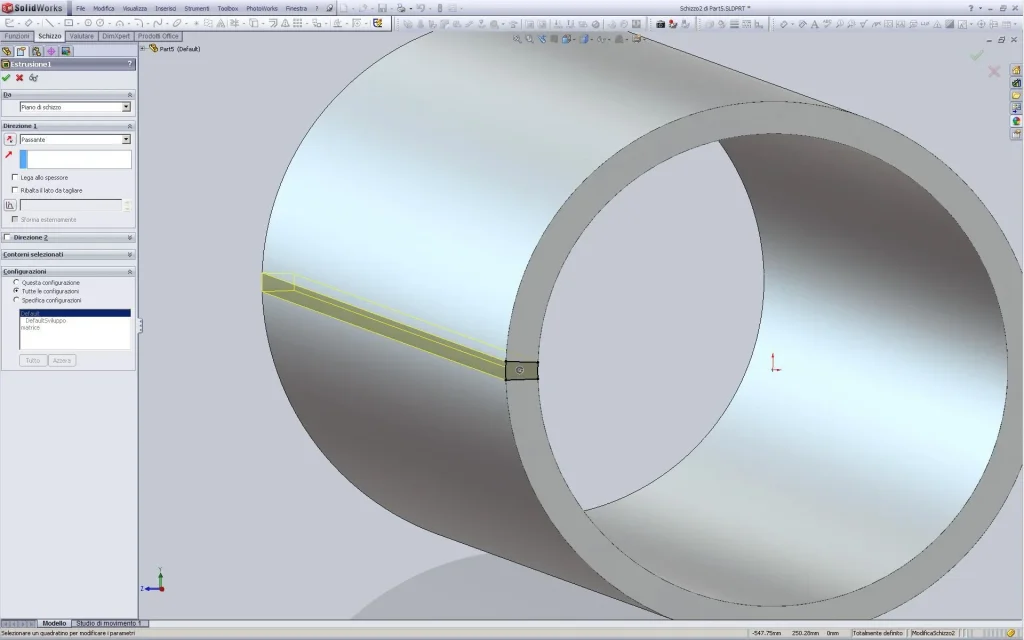Viewport: 1024px width, 640px height.
Task: Expand the Part5 (Default) tree node
Action: pyautogui.click(x=142, y=48)
